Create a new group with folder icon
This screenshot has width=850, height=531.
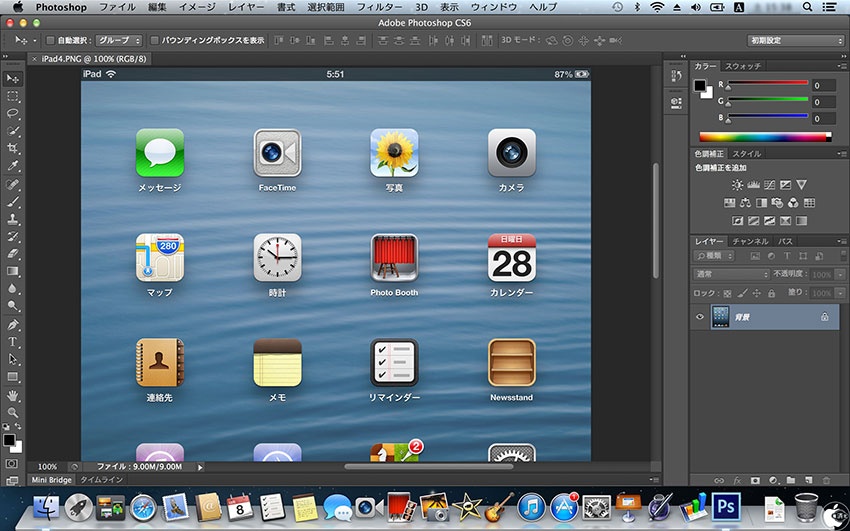(x=791, y=480)
